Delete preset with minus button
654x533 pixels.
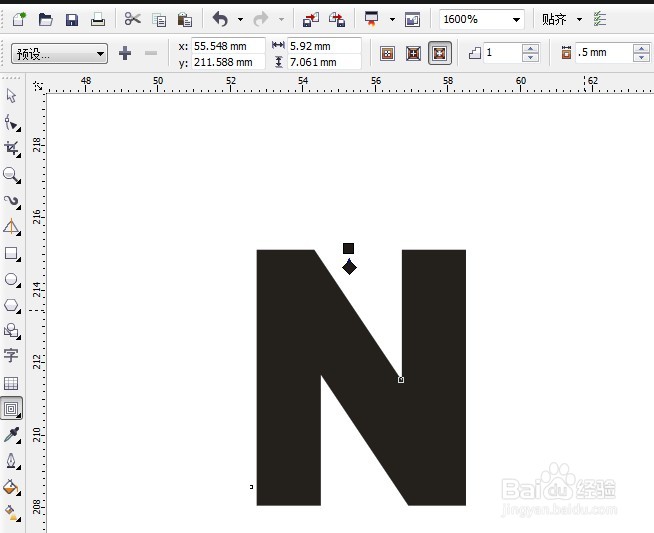click(x=151, y=53)
